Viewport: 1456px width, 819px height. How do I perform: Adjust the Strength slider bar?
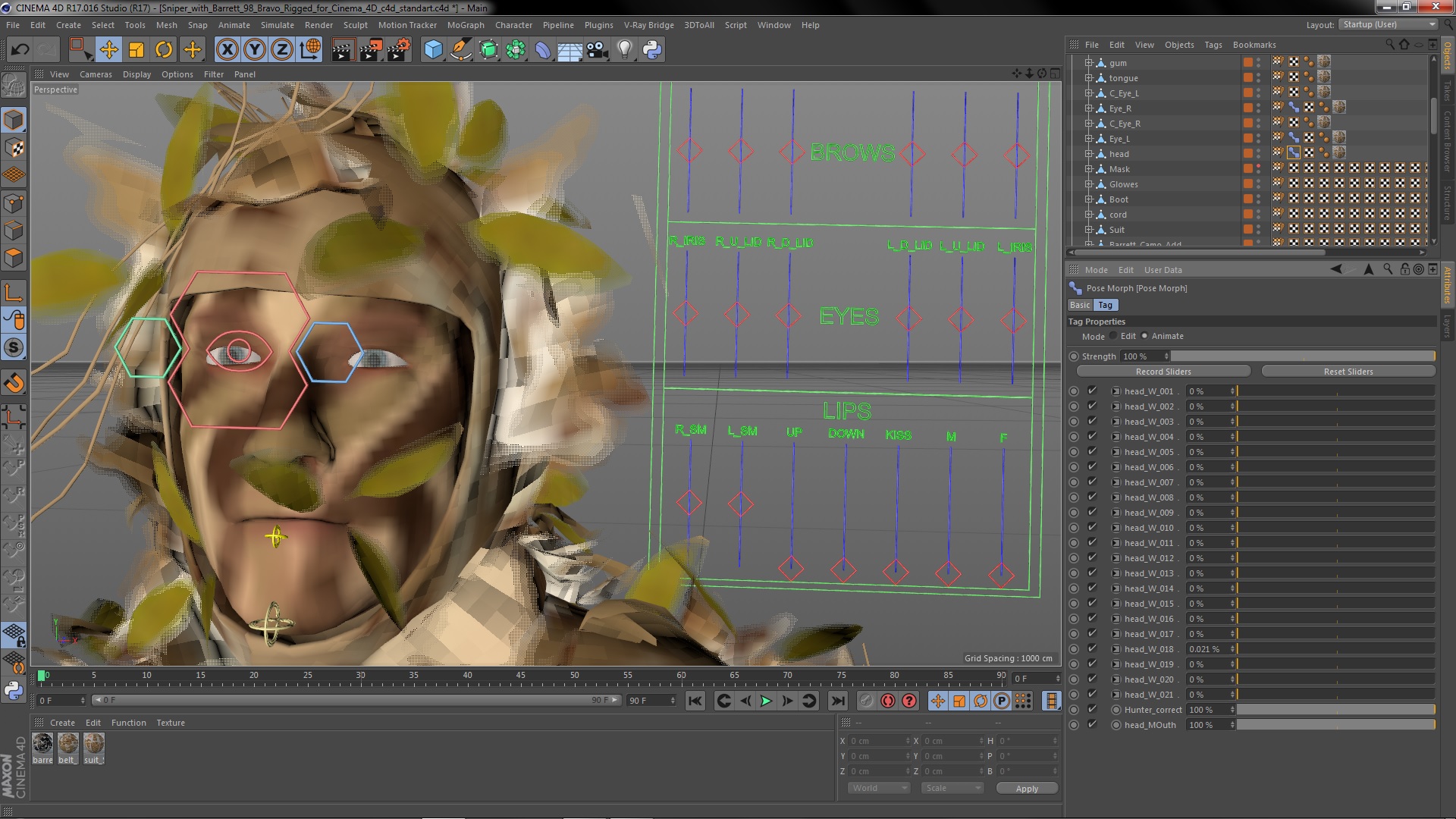[1303, 356]
